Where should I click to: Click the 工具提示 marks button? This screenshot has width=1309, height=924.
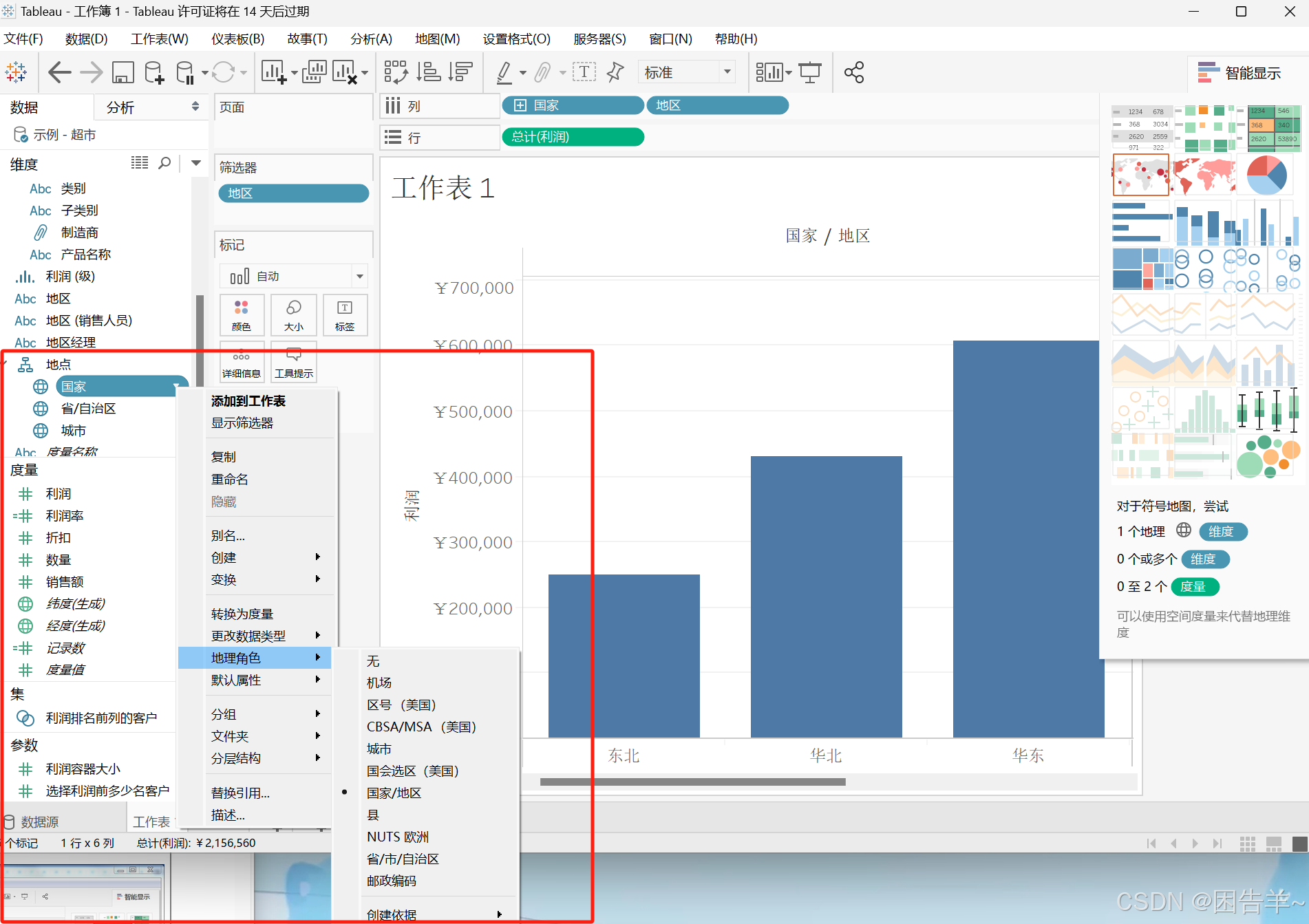tap(294, 362)
